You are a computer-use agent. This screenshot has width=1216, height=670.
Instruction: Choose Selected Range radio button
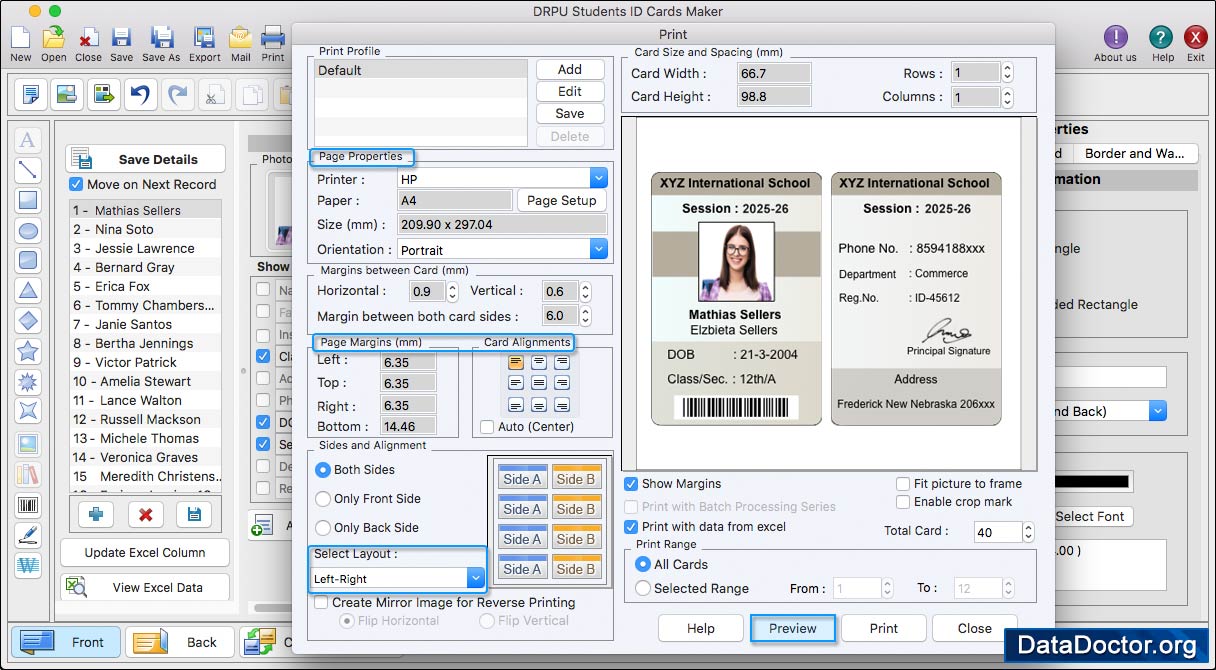(x=643, y=589)
